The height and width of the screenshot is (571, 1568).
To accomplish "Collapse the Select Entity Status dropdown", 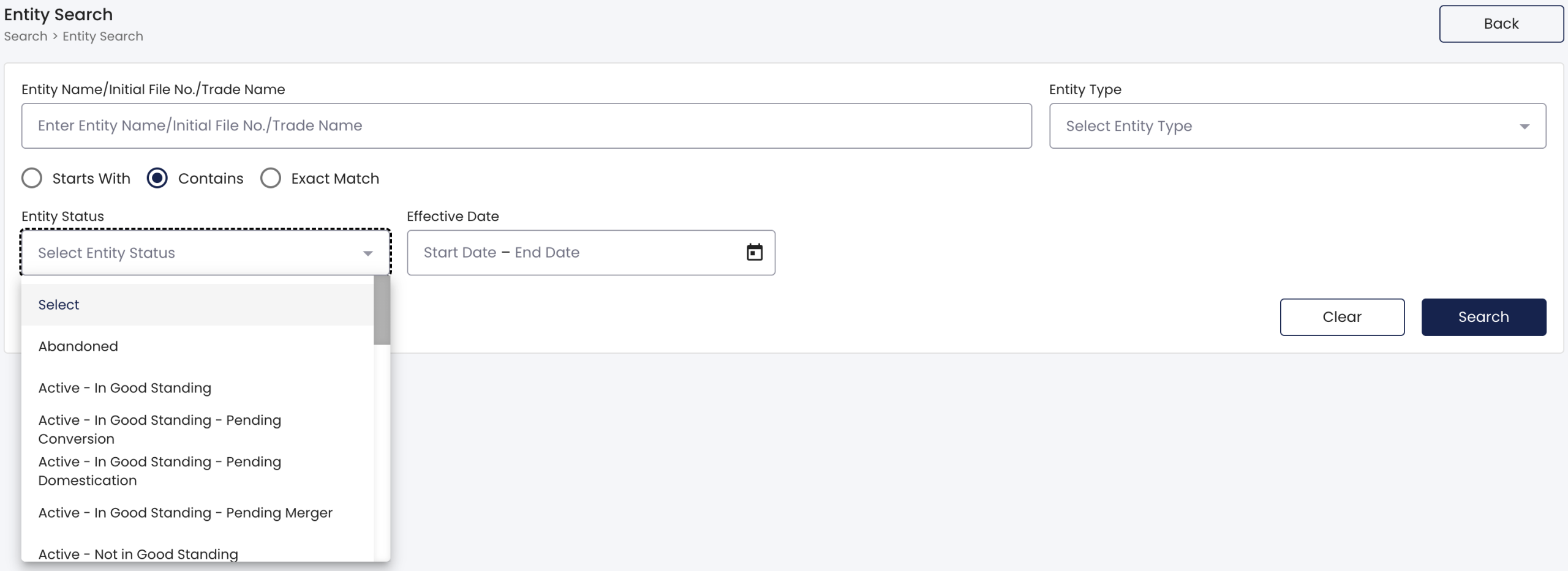I will [x=206, y=252].
